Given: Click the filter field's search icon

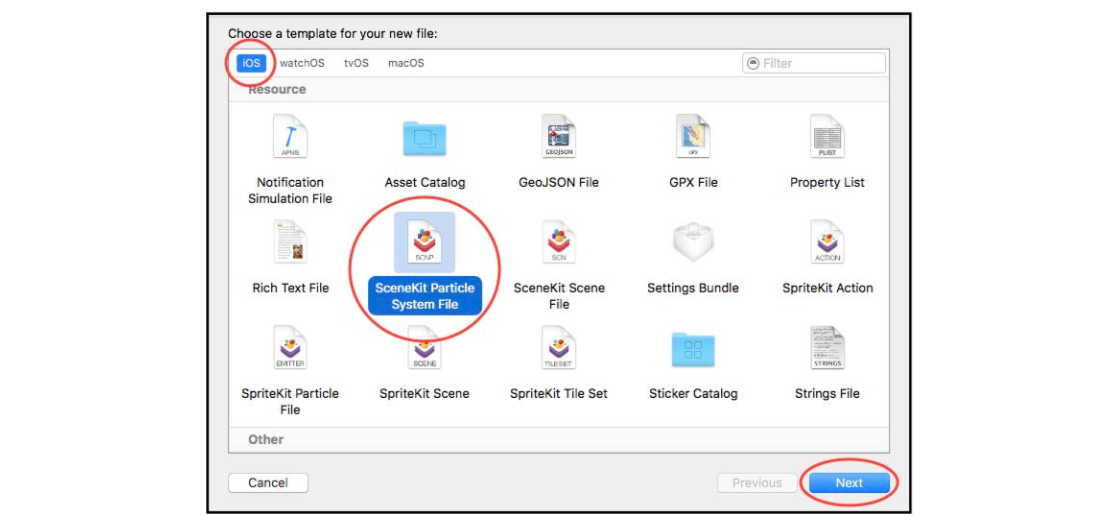Looking at the screenshot, I should [x=753, y=63].
